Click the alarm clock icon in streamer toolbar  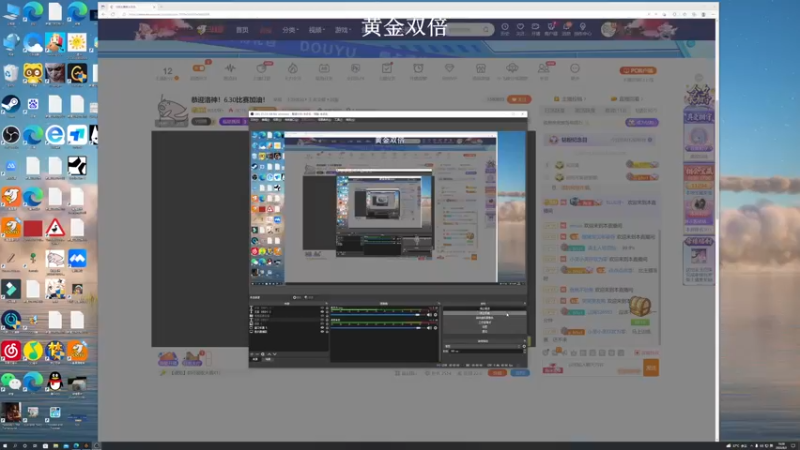(418, 68)
